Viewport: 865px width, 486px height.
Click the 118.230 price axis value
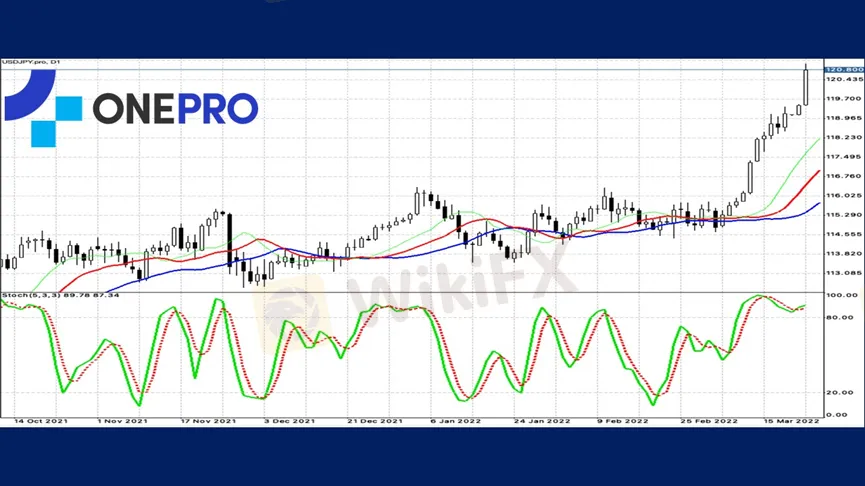pyautogui.click(x=844, y=137)
